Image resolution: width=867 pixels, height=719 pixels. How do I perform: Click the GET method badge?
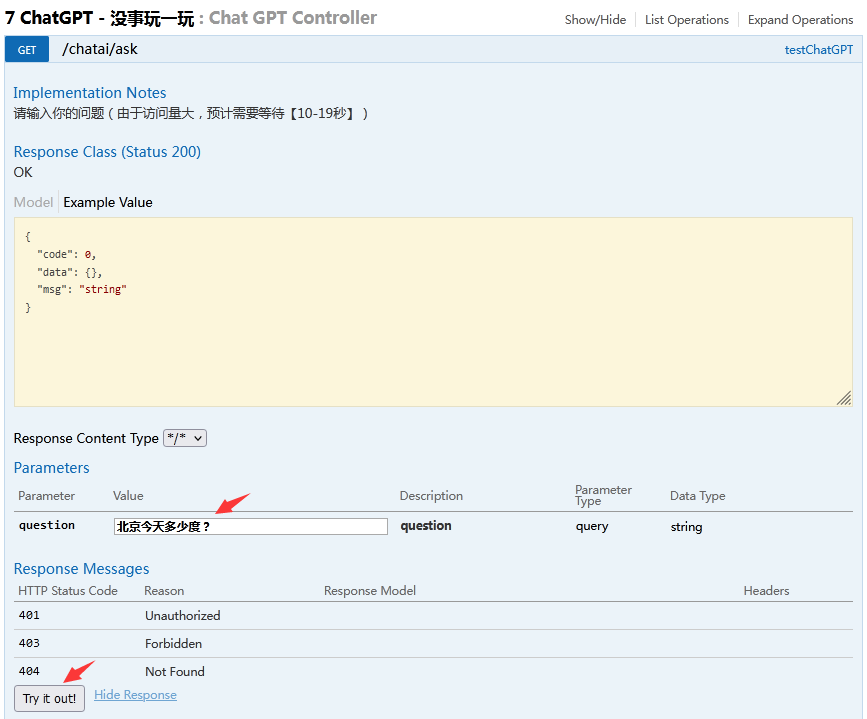click(27, 50)
